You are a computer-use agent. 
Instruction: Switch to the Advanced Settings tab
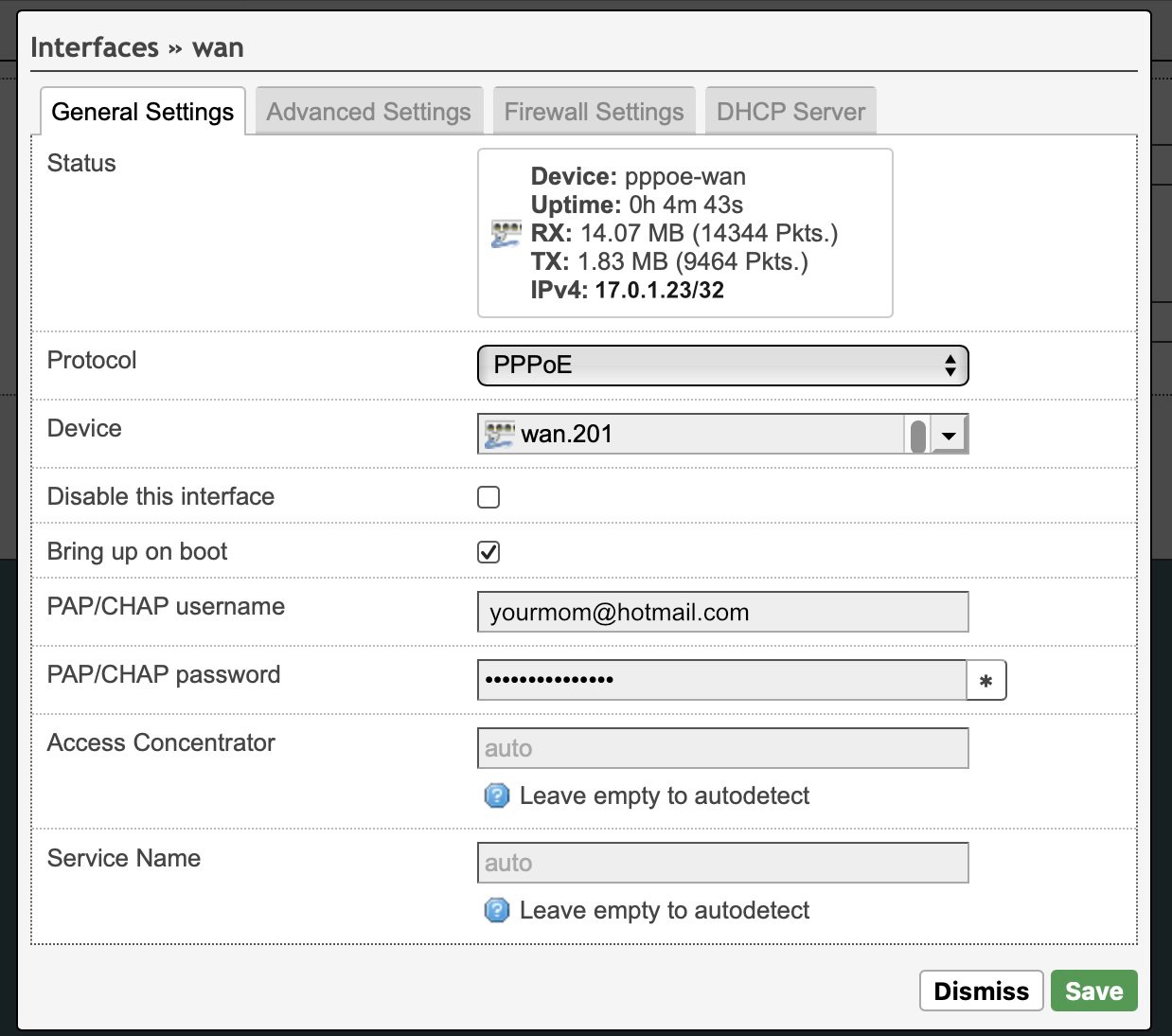tap(369, 112)
